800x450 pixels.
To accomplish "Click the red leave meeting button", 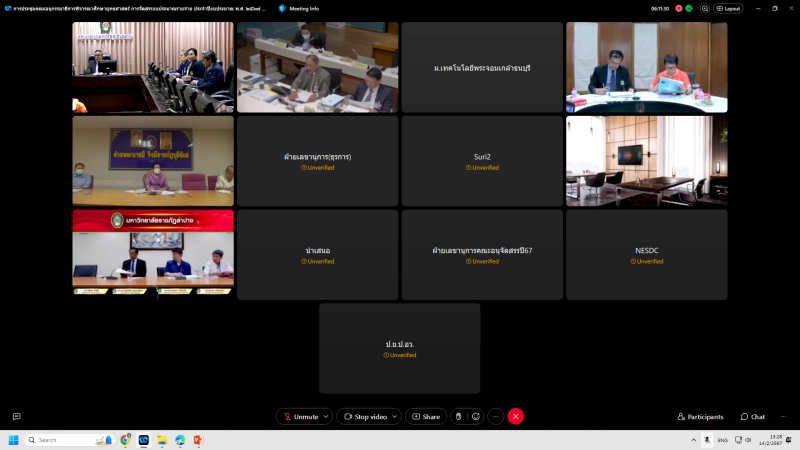I will (516, 416).
